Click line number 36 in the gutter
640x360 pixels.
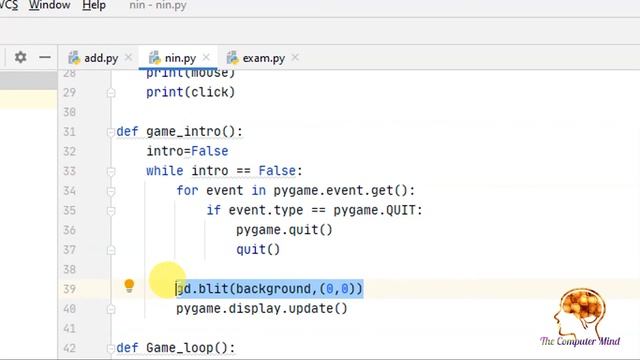(69, 230)
